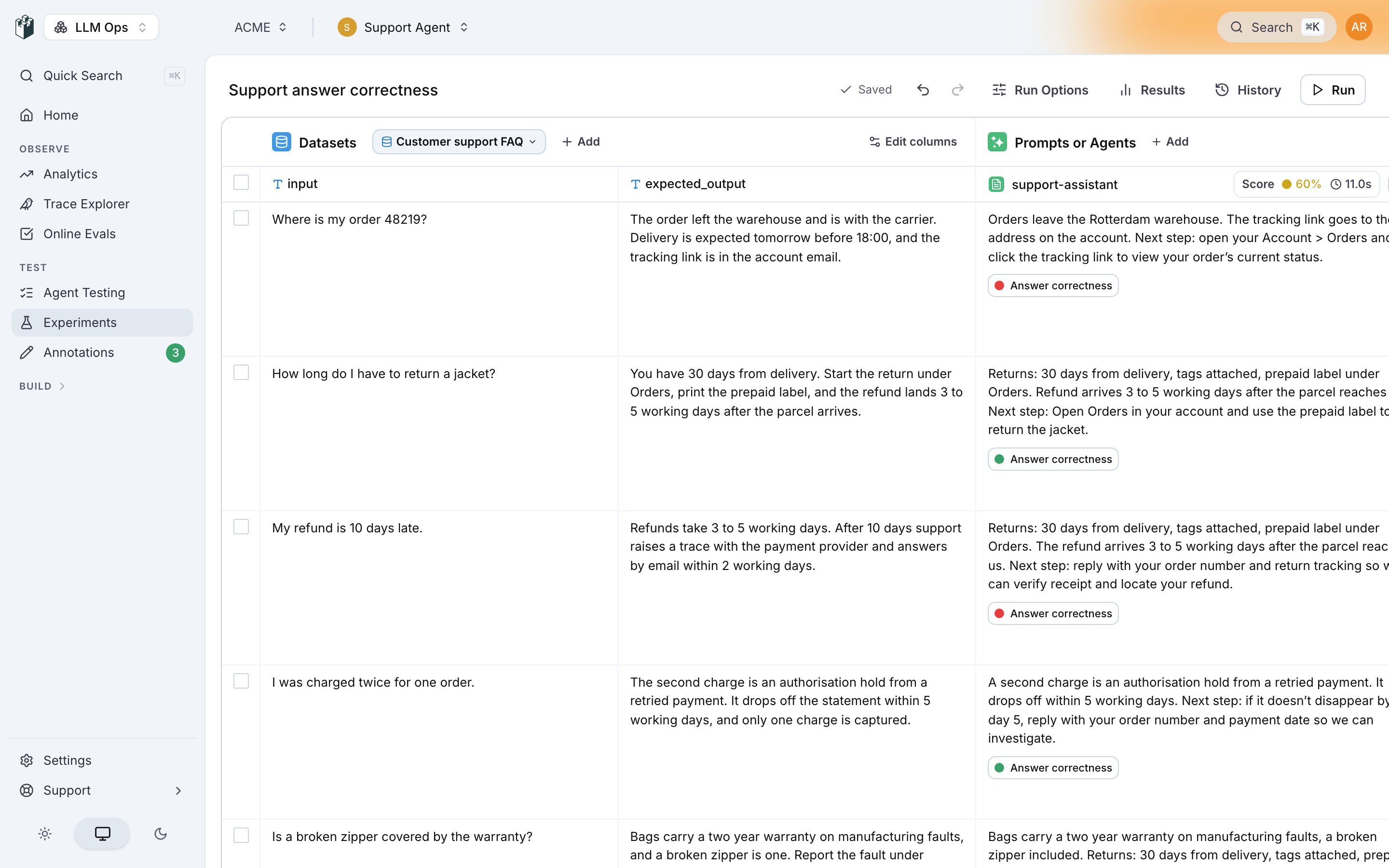Click the Quick Search field in sidebar
This screenshot has height=868, width=1389.
click(x=102, y=76)
